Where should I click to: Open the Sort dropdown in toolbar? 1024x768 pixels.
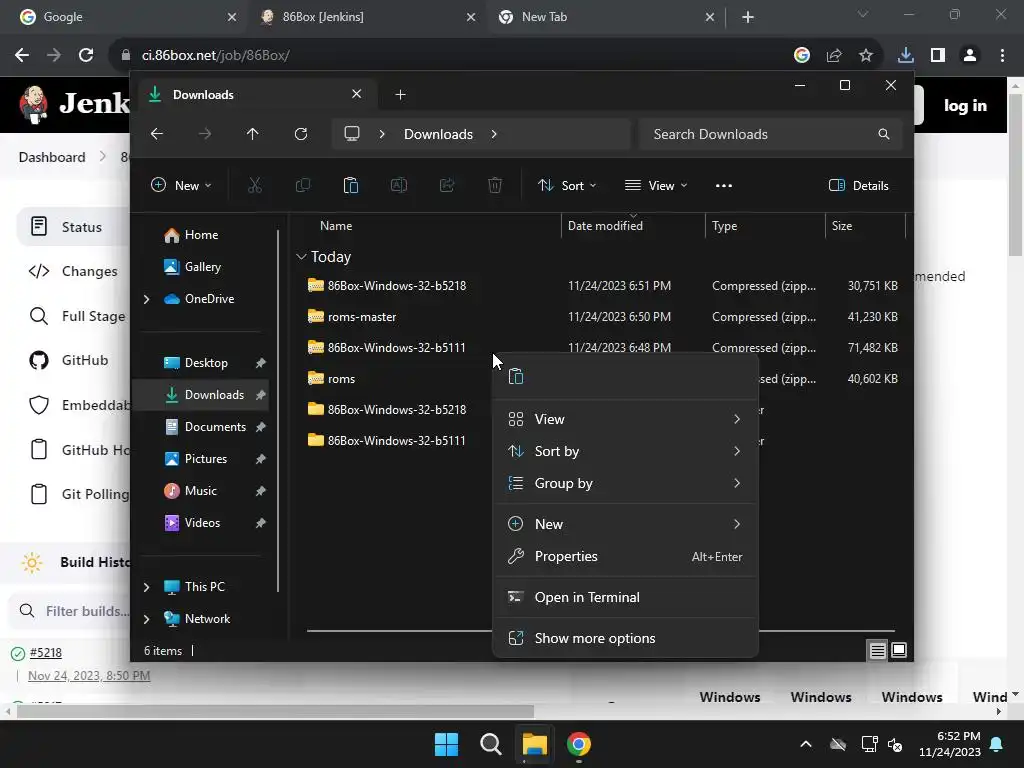pyautogui.click(x=567, y=185)
